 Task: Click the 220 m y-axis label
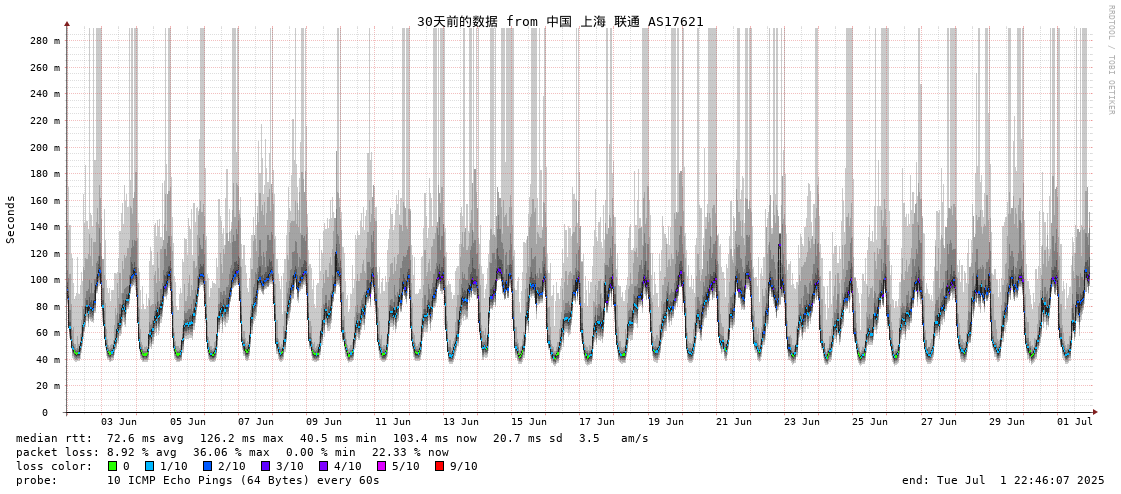point(45,121)
